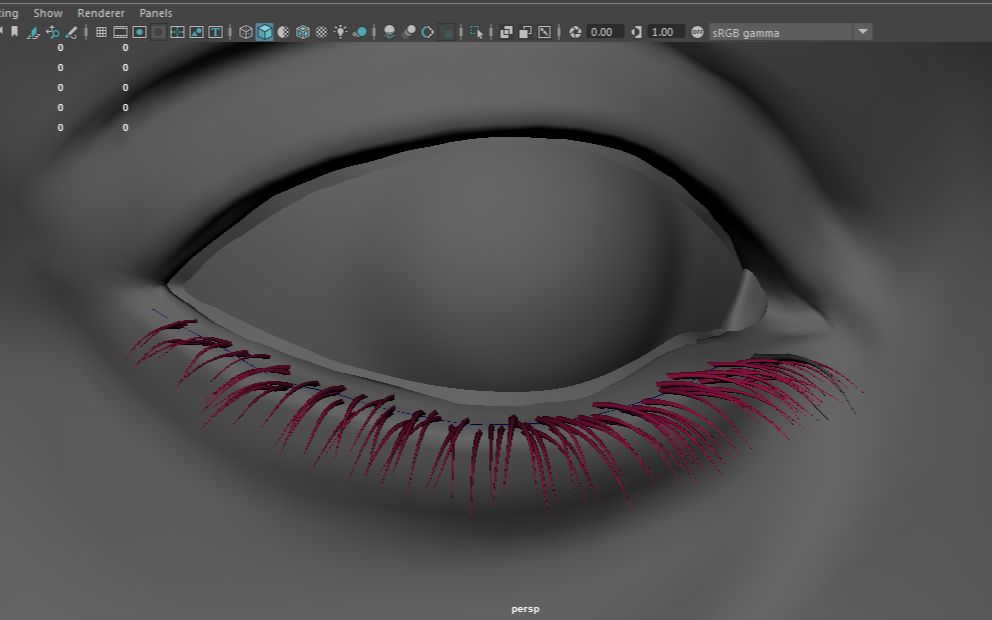Click the persp camera label
This screenshot has width=992, height=620.
(525, 608)
